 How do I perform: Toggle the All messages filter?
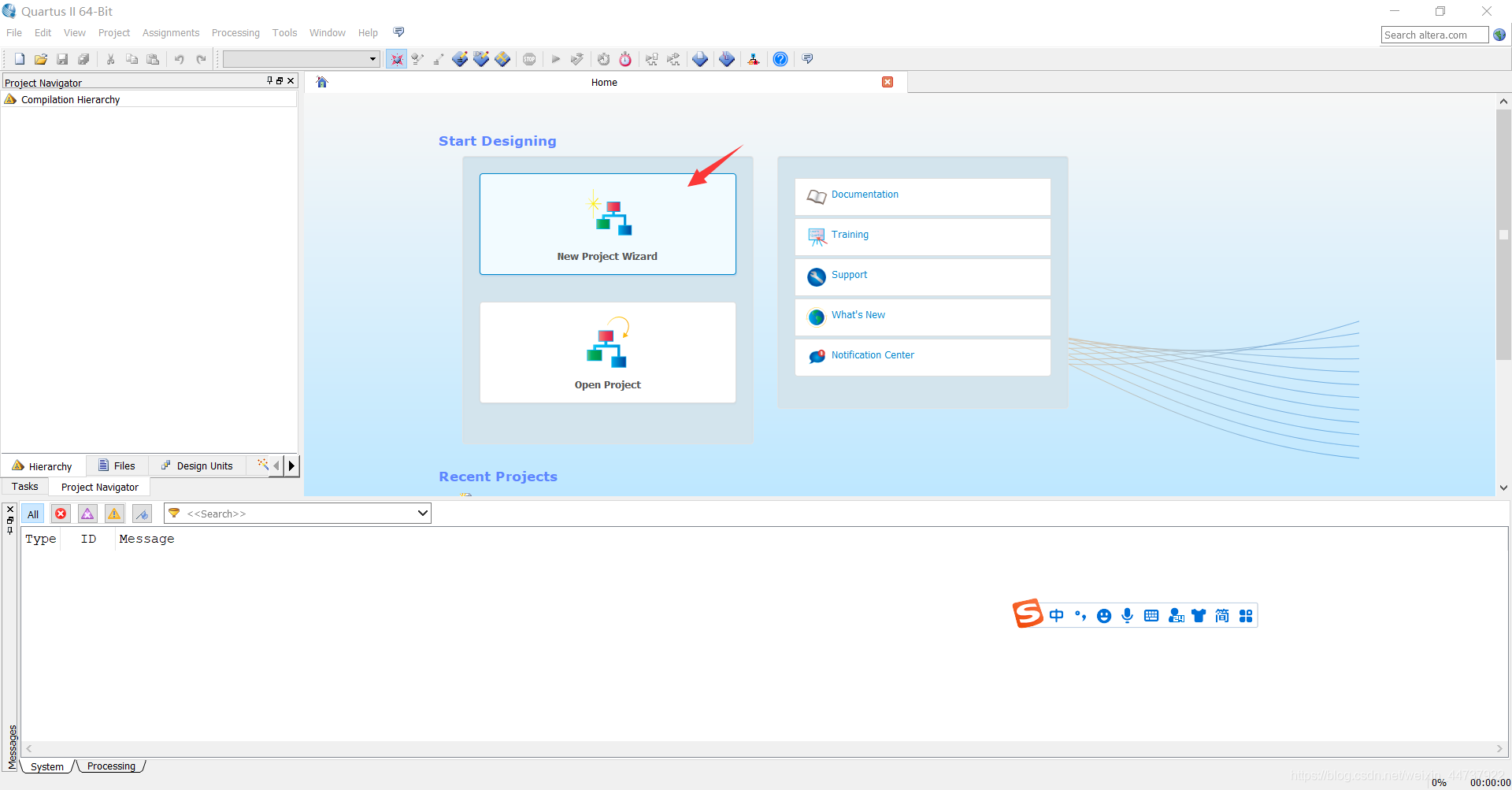[33, 514]
